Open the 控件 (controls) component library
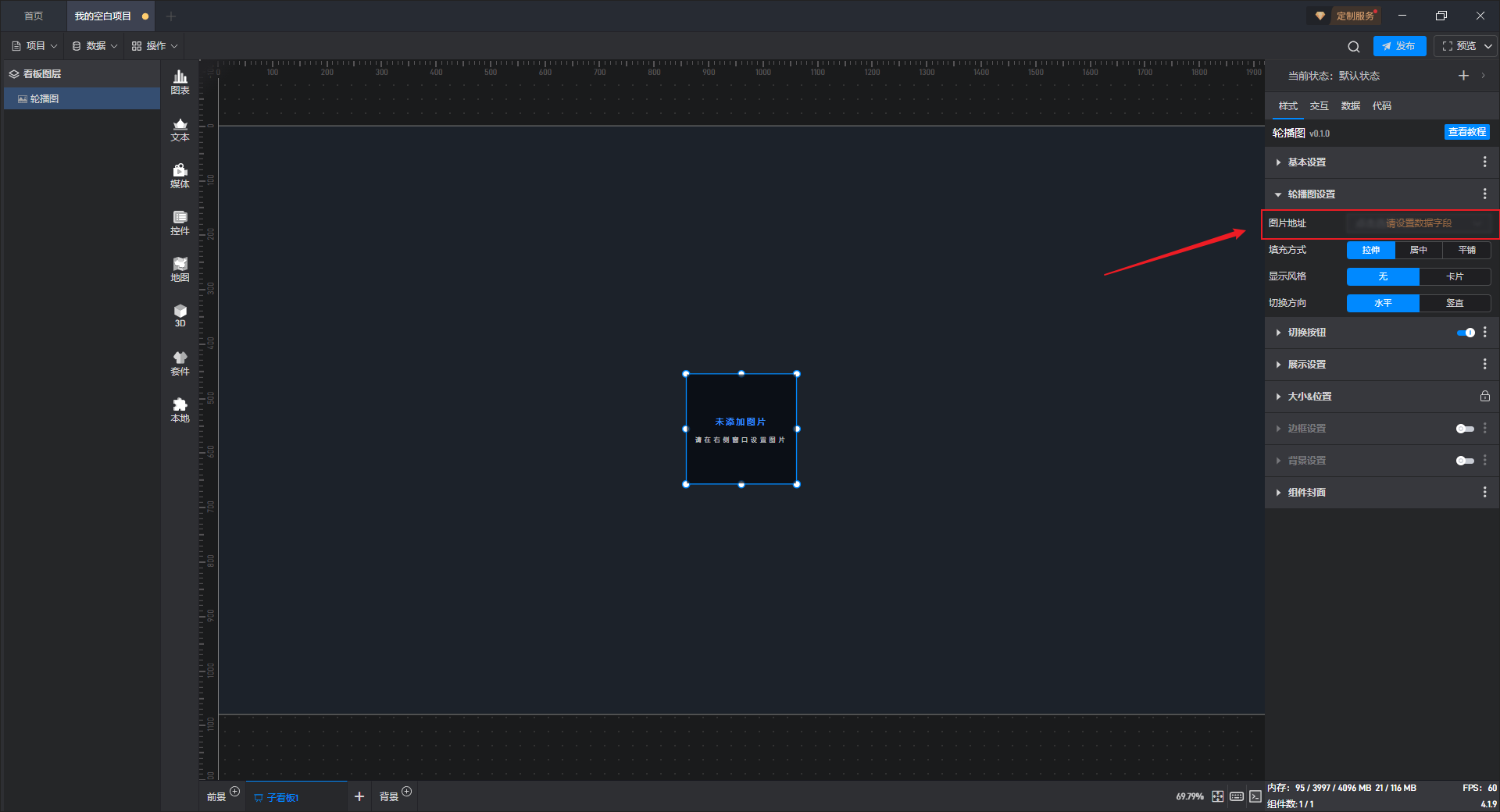1500x812 pixels. pyautogui.click(x=180, y=223)
